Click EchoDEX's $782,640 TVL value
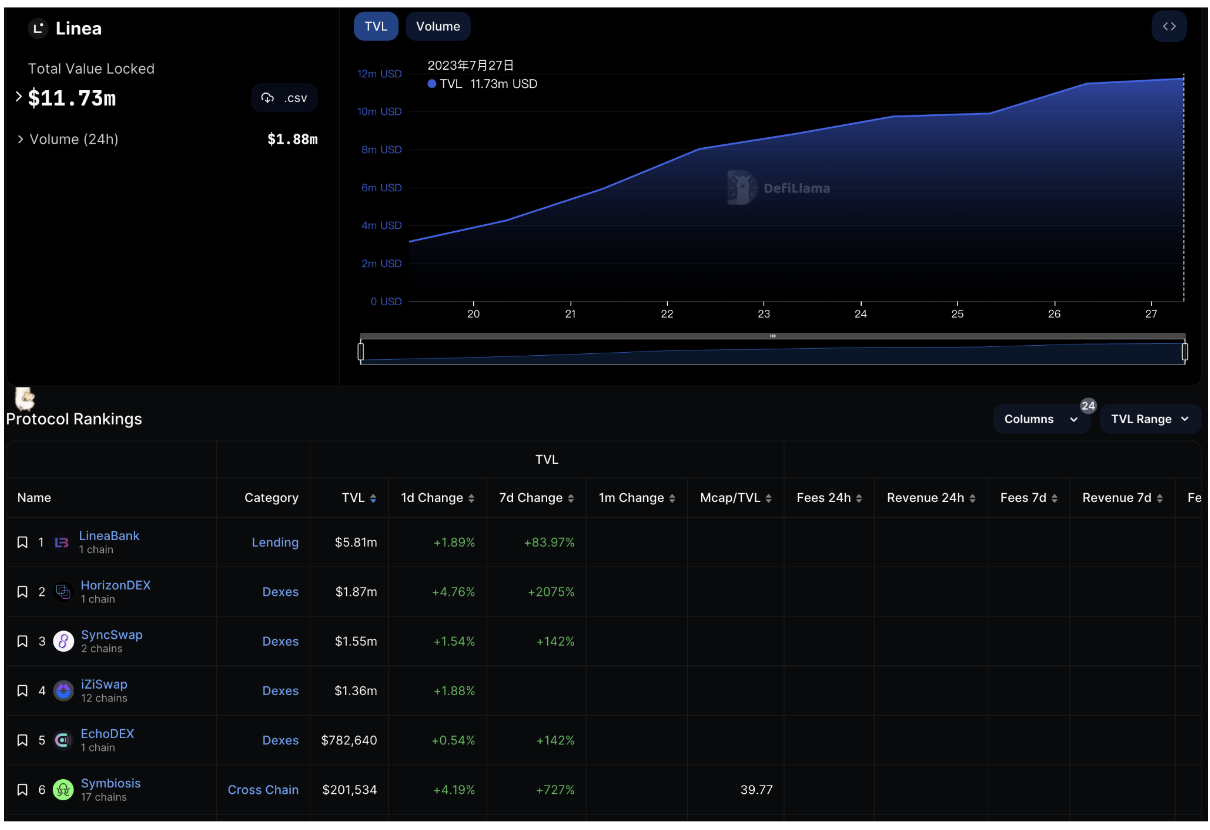The height and width of the screenshot is (830, 1210). tap(349, 740)
